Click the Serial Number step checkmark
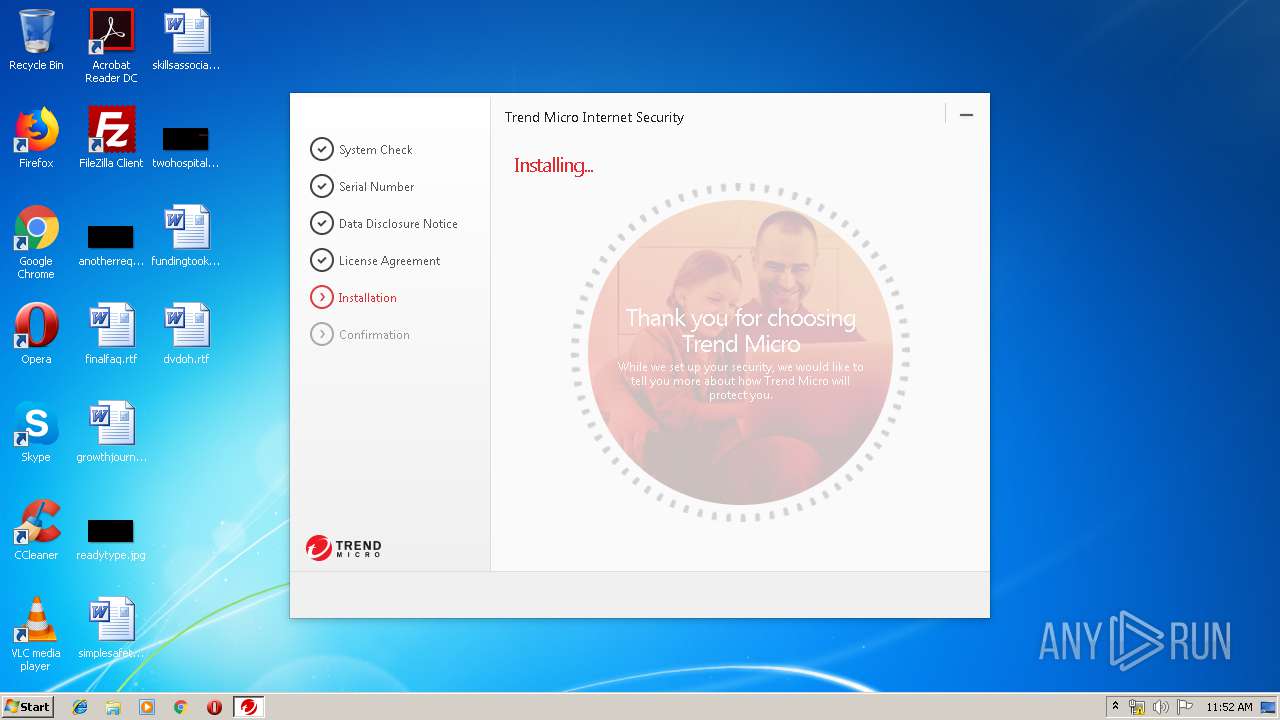This screenshot has width=1280, height=720. tap(321, 186)
